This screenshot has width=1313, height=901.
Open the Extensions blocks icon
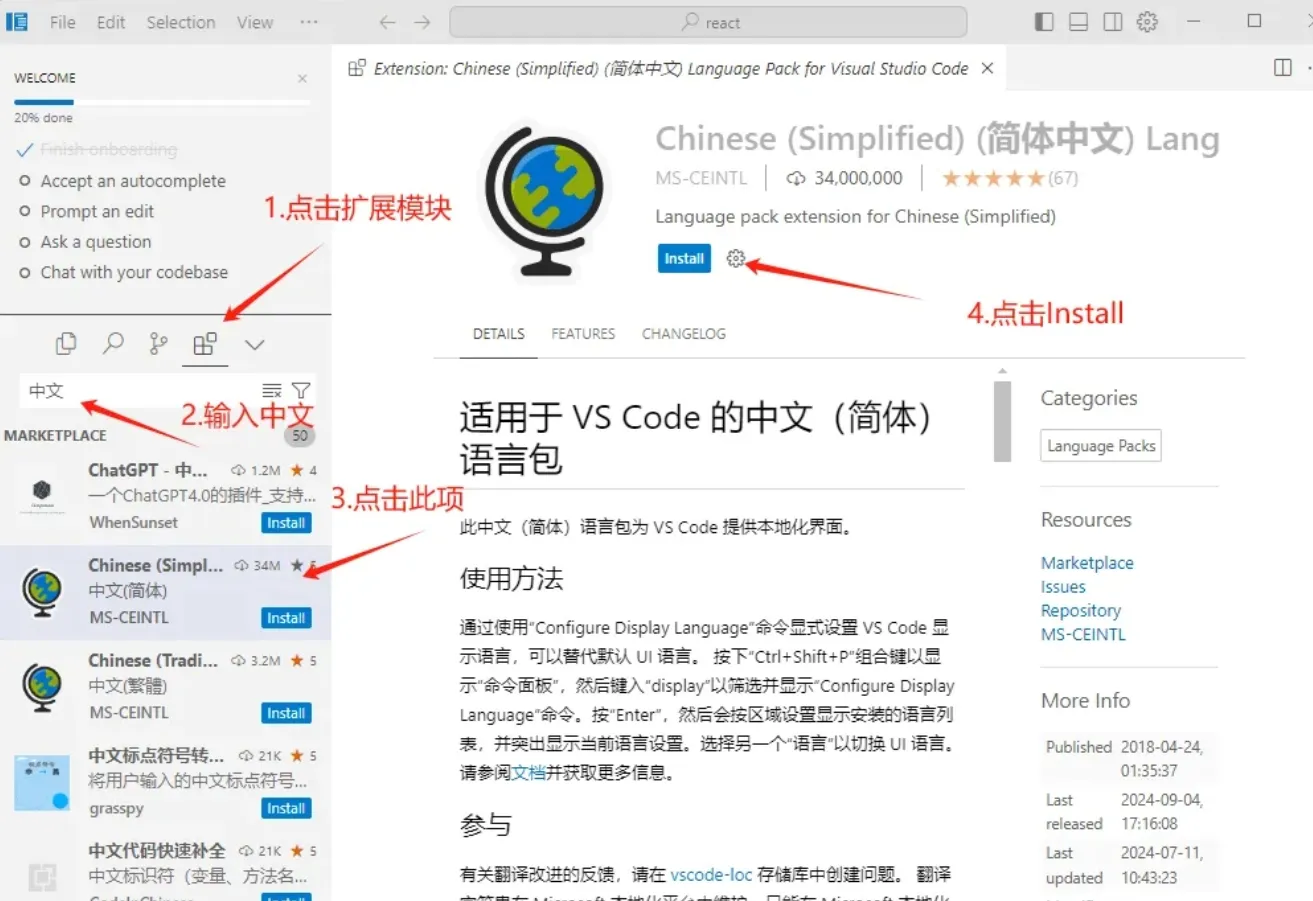205,344
